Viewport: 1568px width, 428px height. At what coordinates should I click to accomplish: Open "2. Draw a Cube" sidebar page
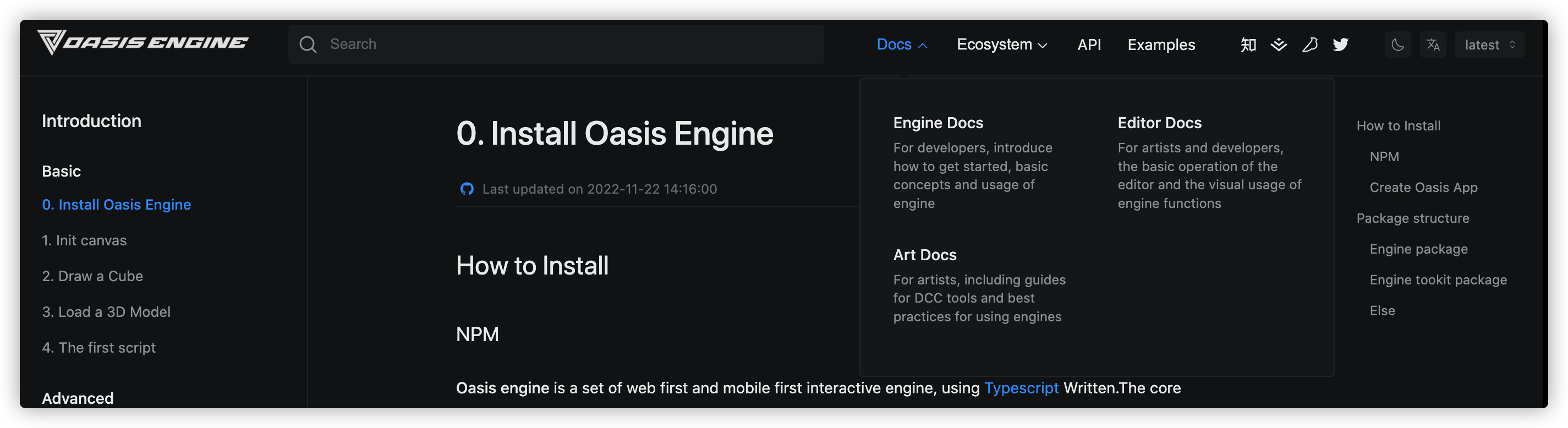pos(92,276)
